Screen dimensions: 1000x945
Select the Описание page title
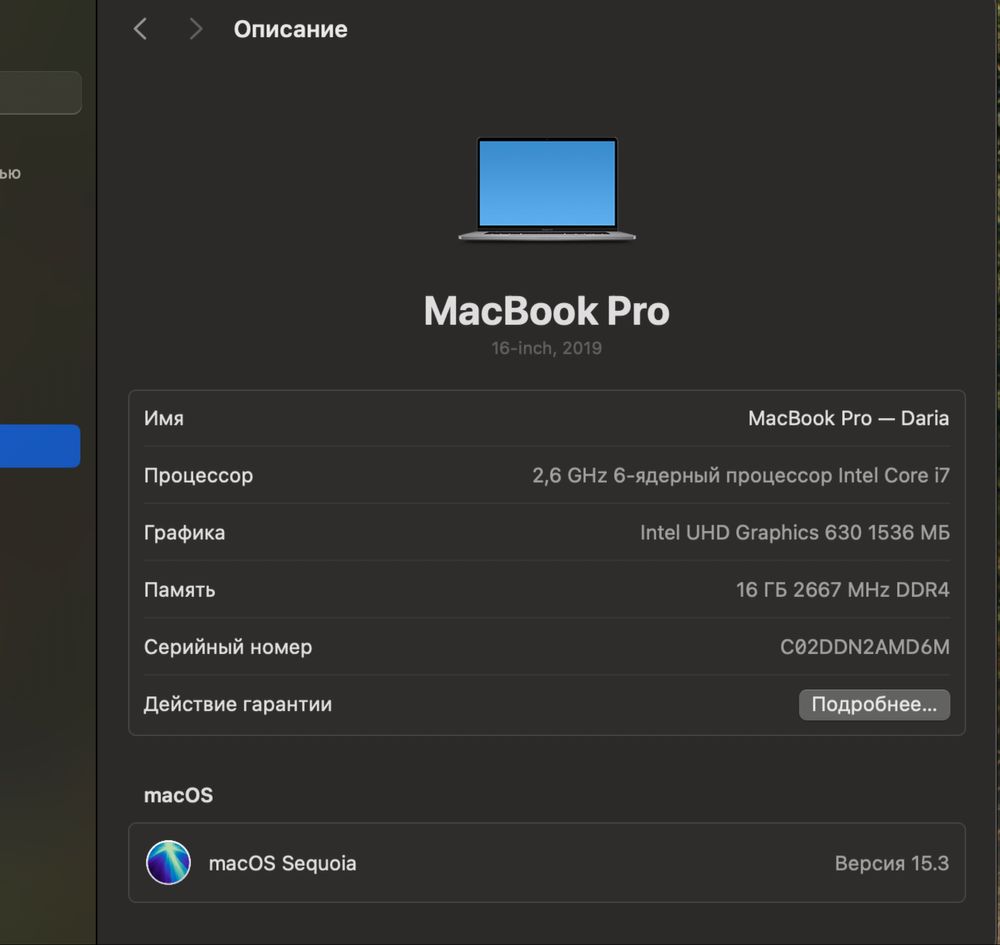click(x=290, y=29)
